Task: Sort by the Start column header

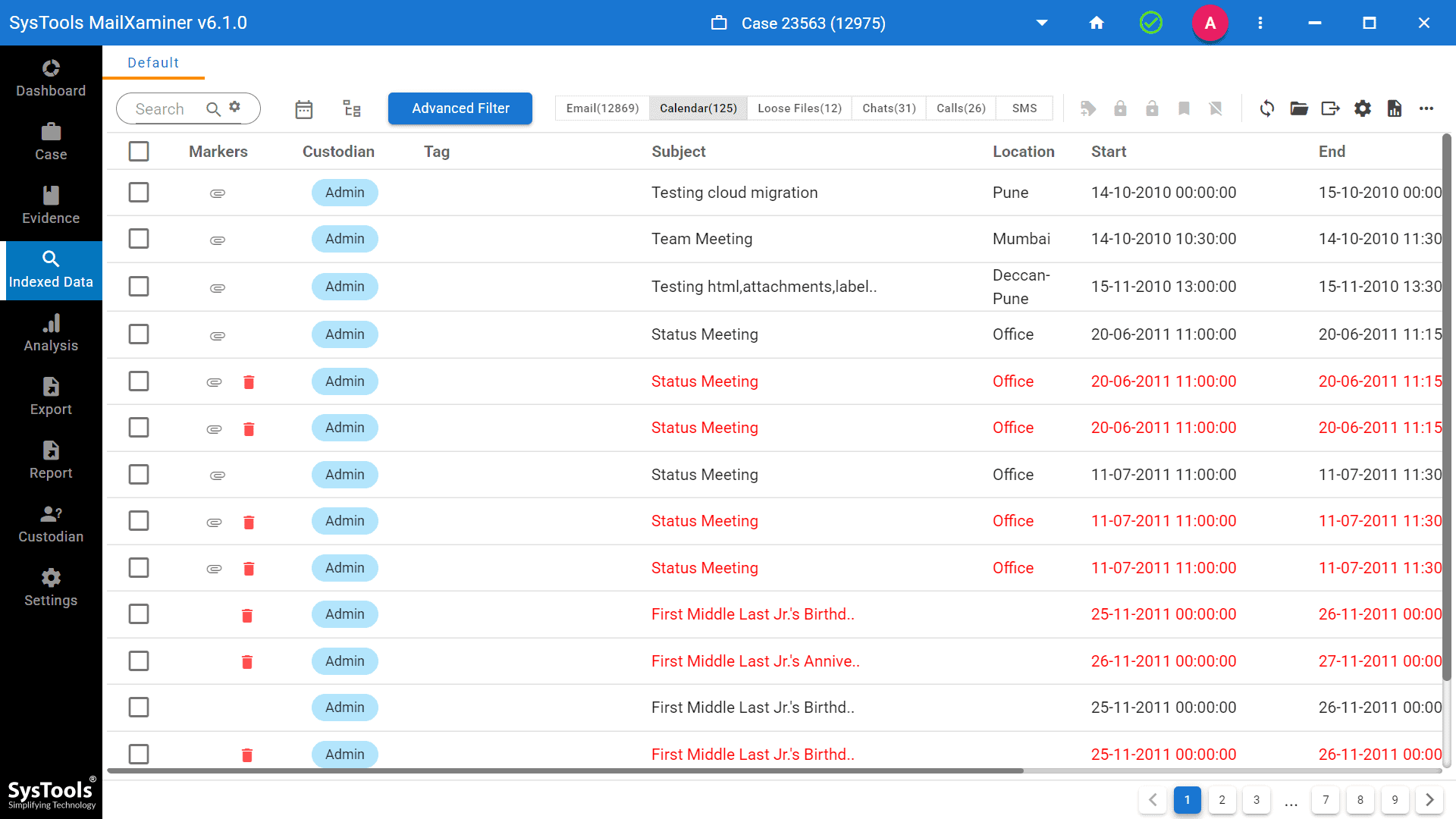Action: (x=1109, y=151)
